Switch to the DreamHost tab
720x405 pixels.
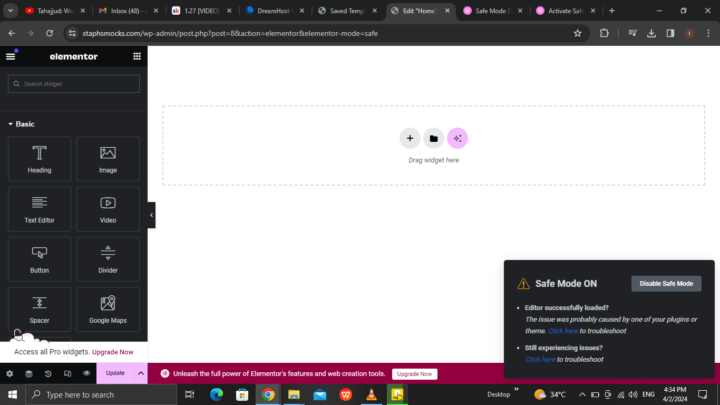tap(274, 11)
